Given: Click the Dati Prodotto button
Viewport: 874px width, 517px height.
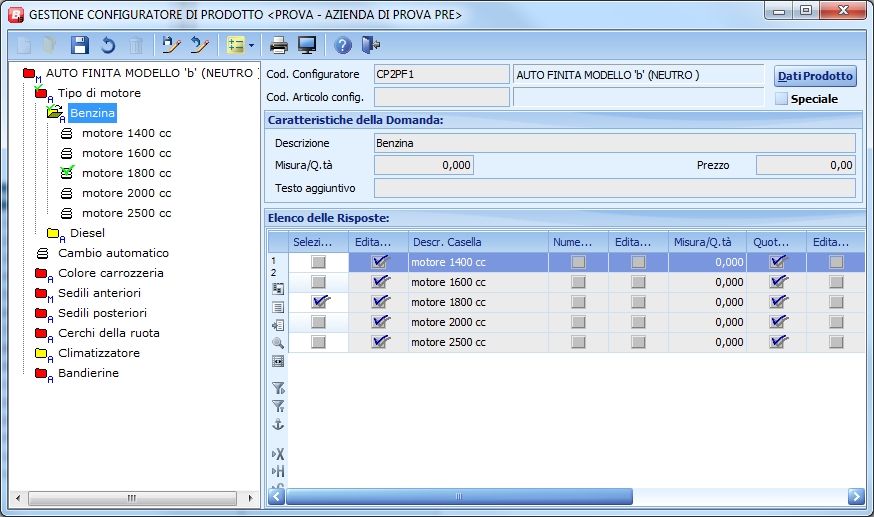Looking at the screenshot, I should coord(815,76).
